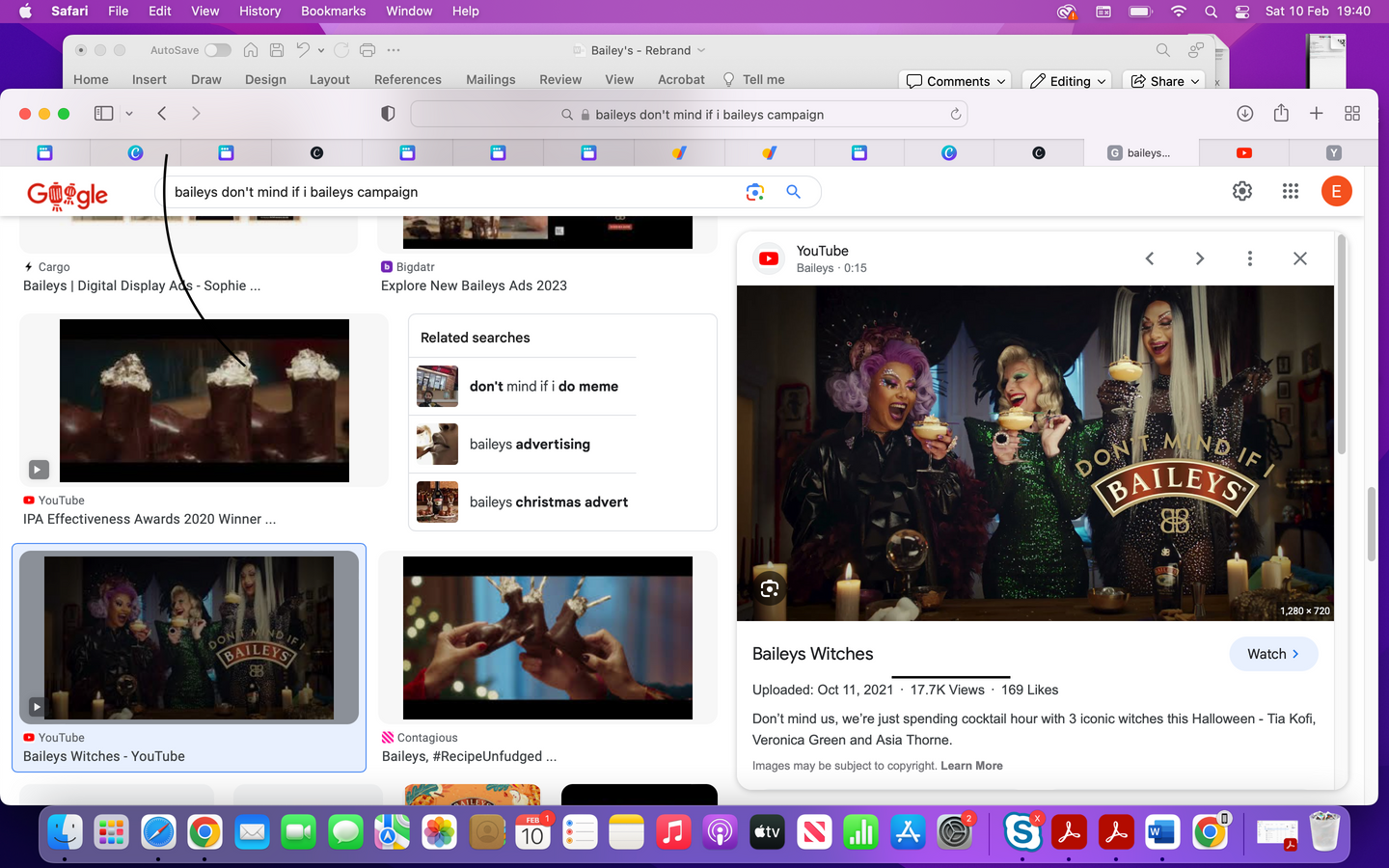This screenshot has height=868, width=1389.
Task: Open the Contagious Baileys RecipeUnfudged thumbnail
Action: tap(548, 637)
